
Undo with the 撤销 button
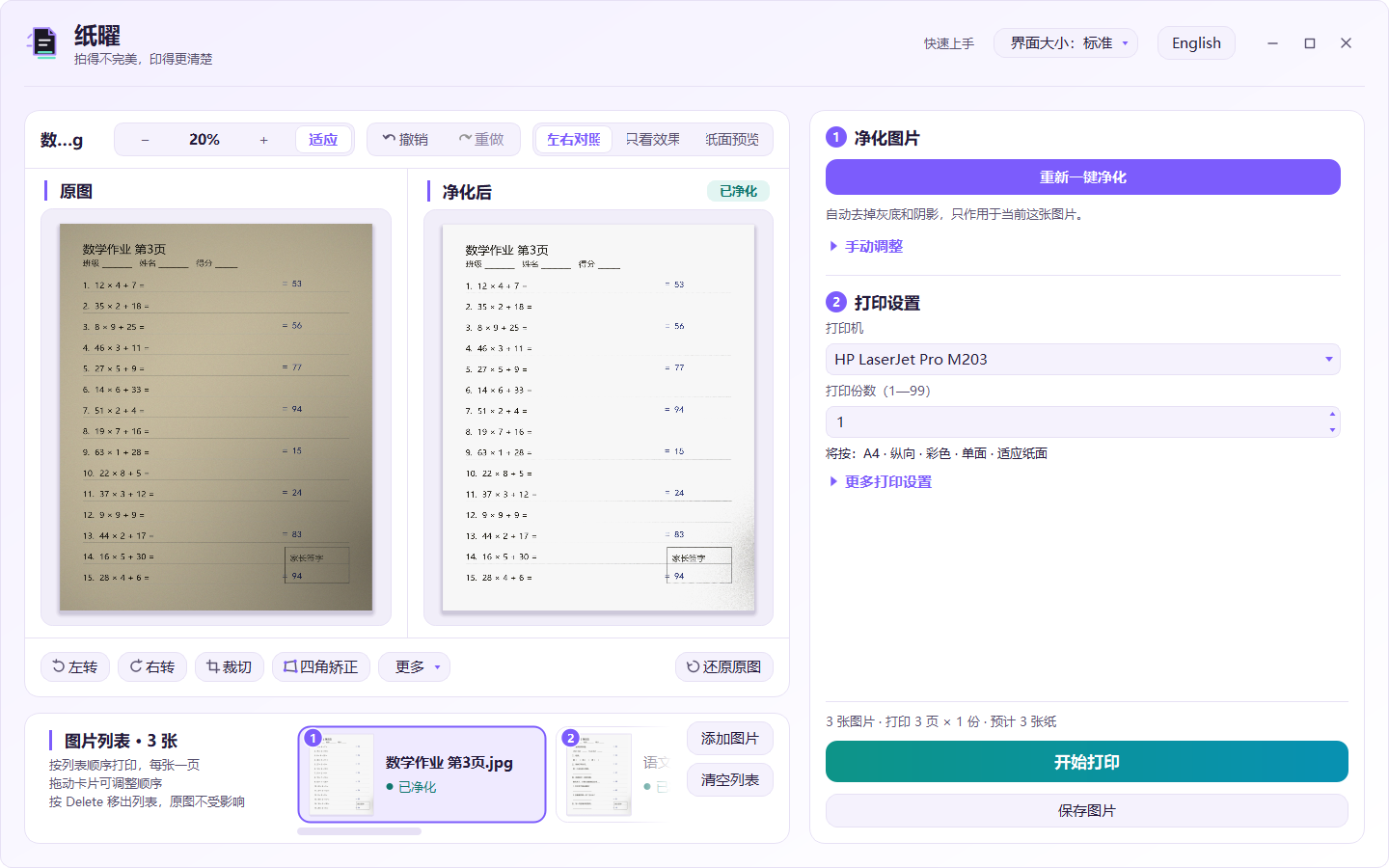pyautogui.click(x=405, y=140)
